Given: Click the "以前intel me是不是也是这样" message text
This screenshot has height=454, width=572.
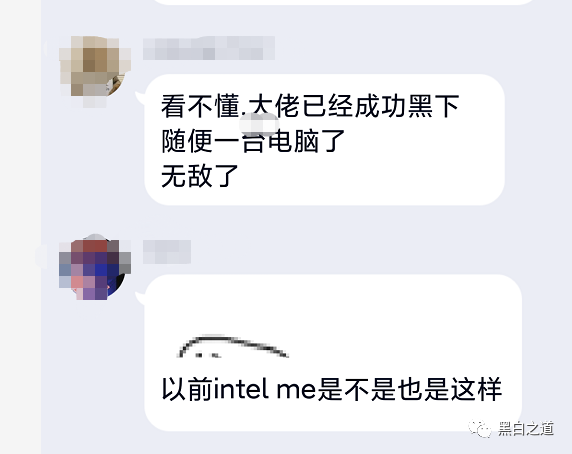Looking at the screenshot, I should point(332,389).
